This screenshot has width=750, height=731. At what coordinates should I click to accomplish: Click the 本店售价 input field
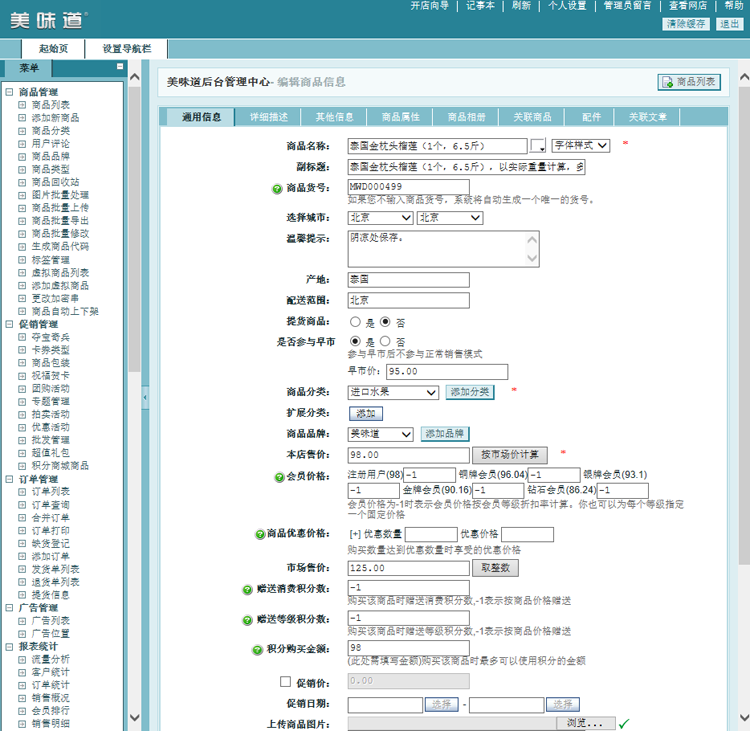[x=408, y=455]
